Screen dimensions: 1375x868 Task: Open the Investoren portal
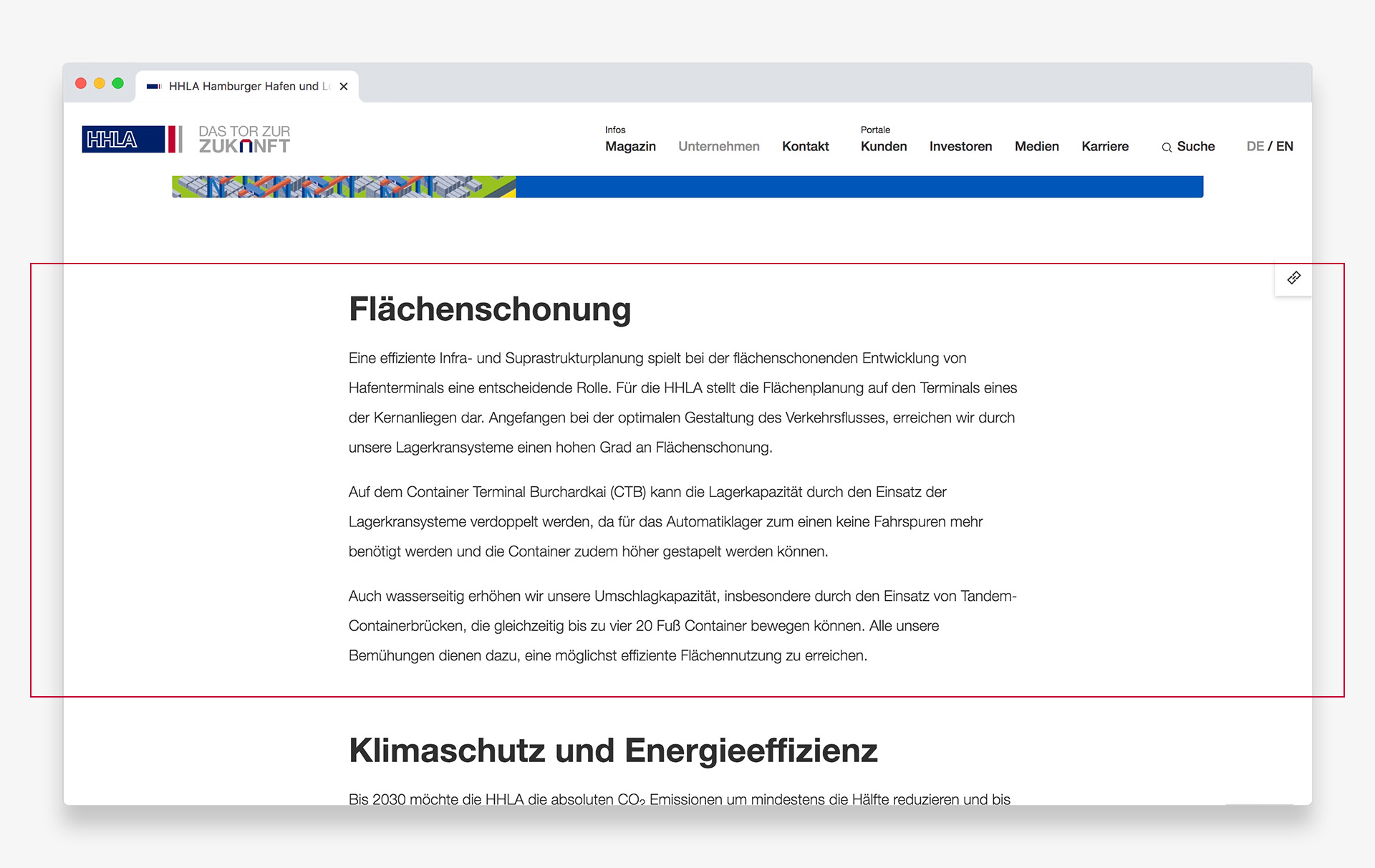point(960,146)
